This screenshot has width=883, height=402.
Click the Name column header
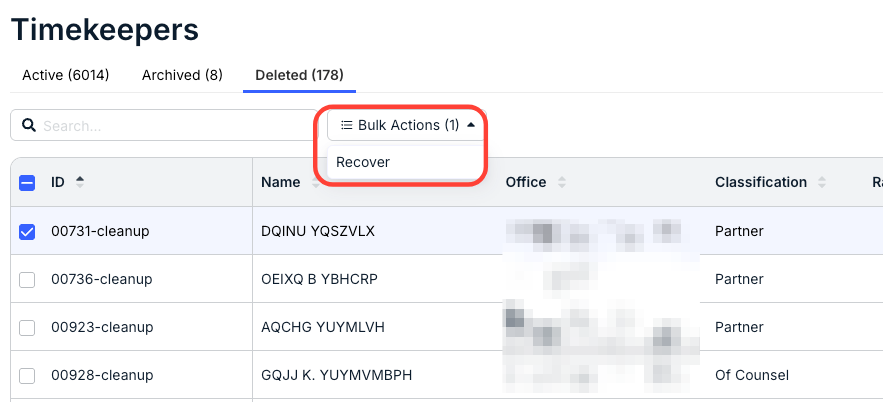tap(280, 182)
